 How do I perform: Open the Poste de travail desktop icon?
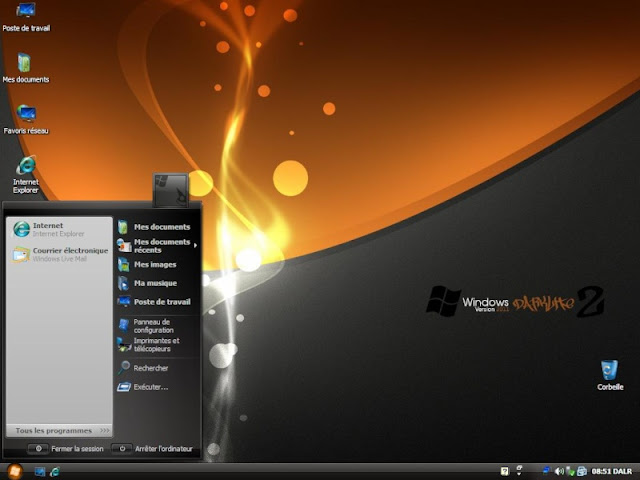[x=26, y=17]
